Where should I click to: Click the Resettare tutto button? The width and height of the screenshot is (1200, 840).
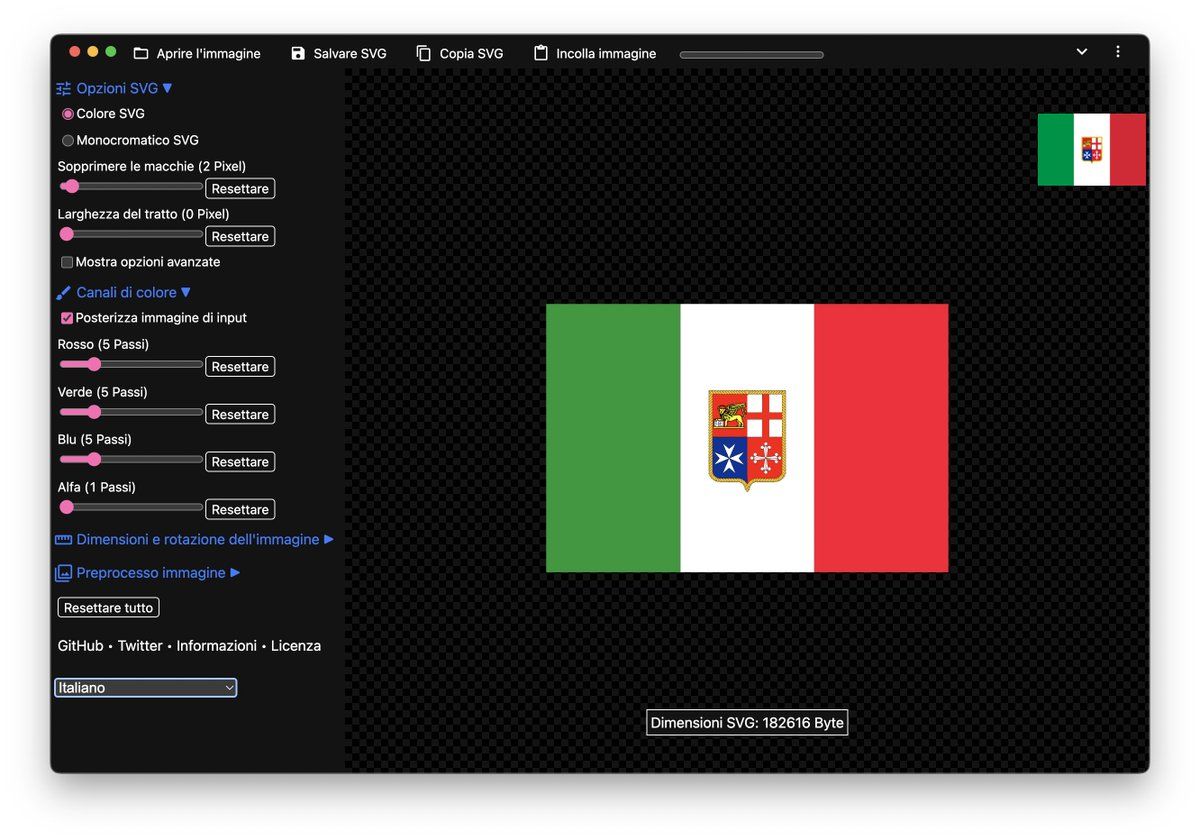pyautogui.click(x=108, y=608)
